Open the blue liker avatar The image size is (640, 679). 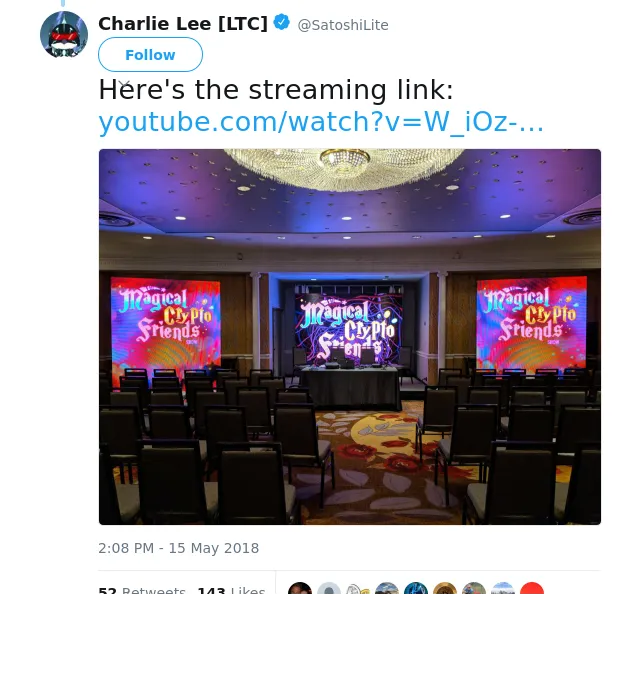point(416,588)
